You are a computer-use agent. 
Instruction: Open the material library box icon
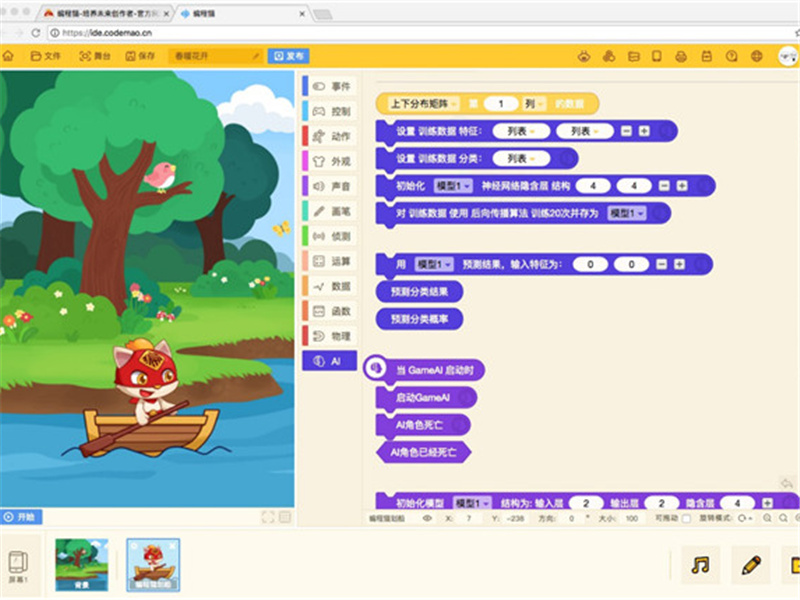click(x=634, y=56)
